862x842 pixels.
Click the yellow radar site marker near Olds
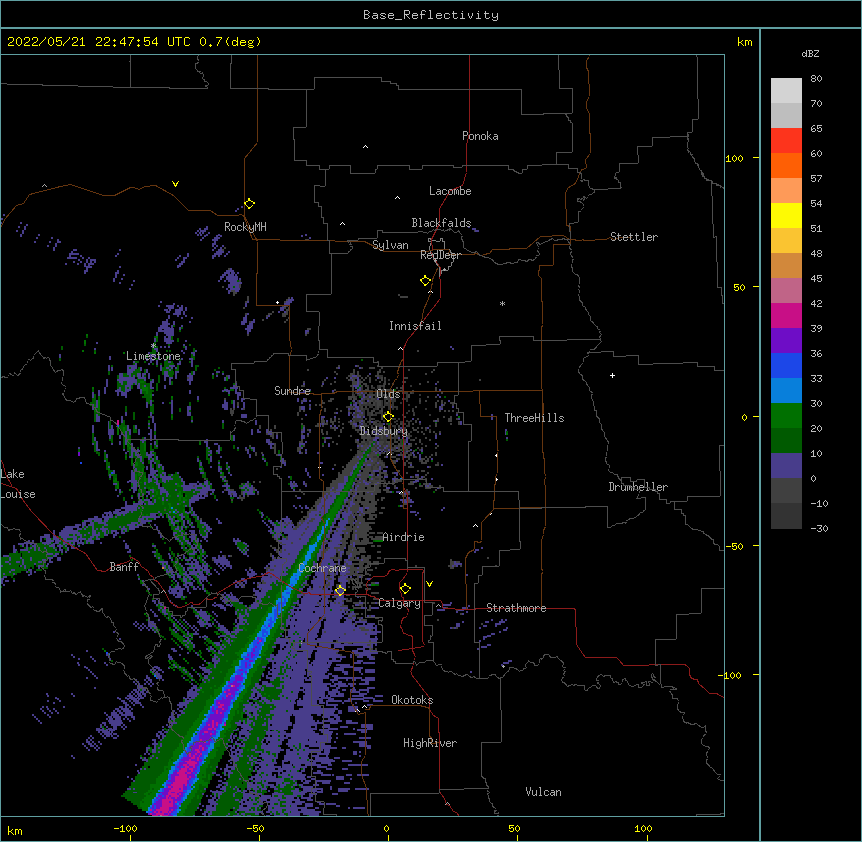click(388, 417)
